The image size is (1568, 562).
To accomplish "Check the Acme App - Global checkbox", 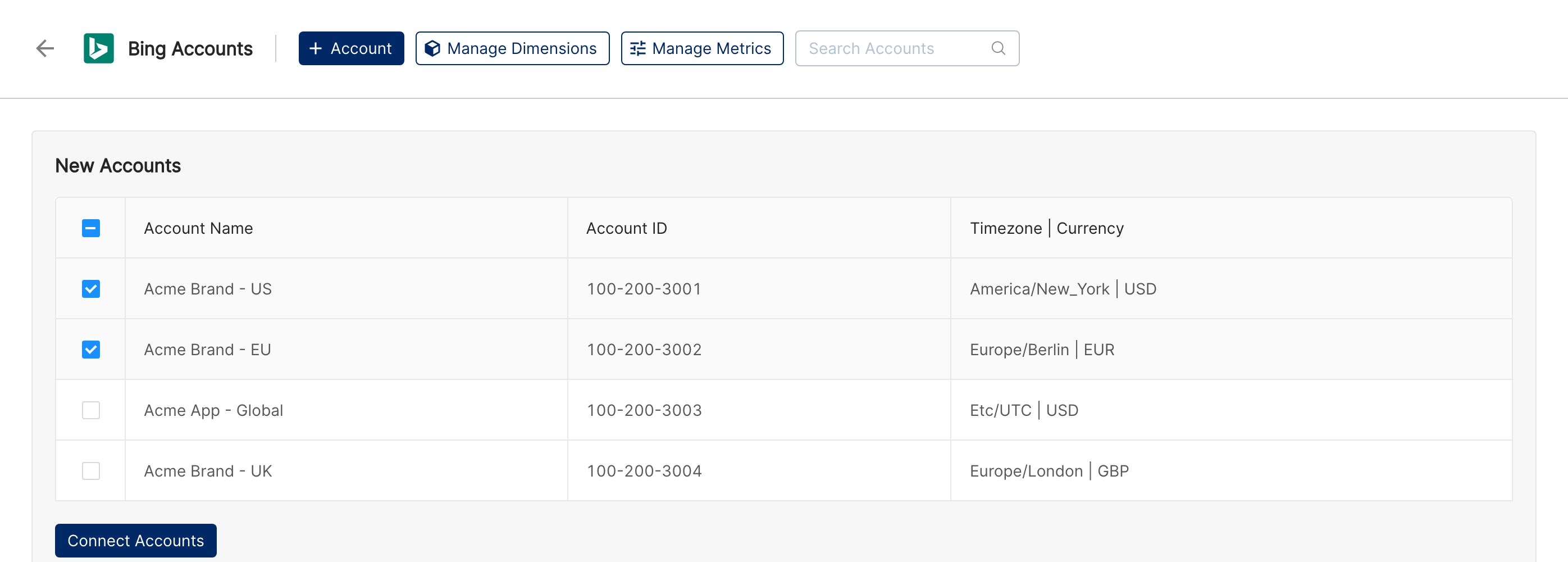I will [90, 410].
